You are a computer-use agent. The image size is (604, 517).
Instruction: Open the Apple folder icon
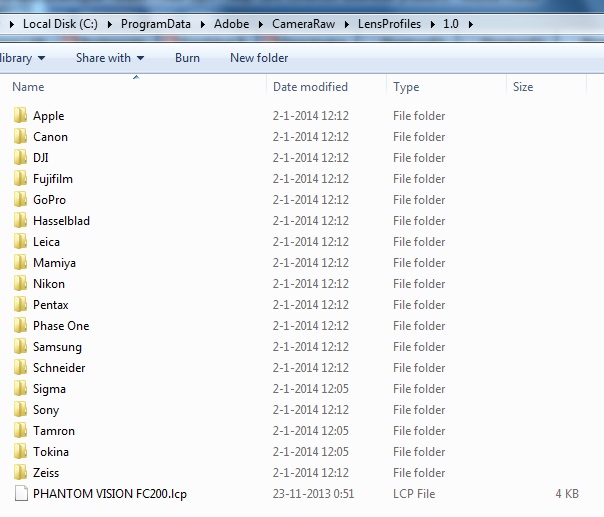pyautogui.click(x=20, y=116)
